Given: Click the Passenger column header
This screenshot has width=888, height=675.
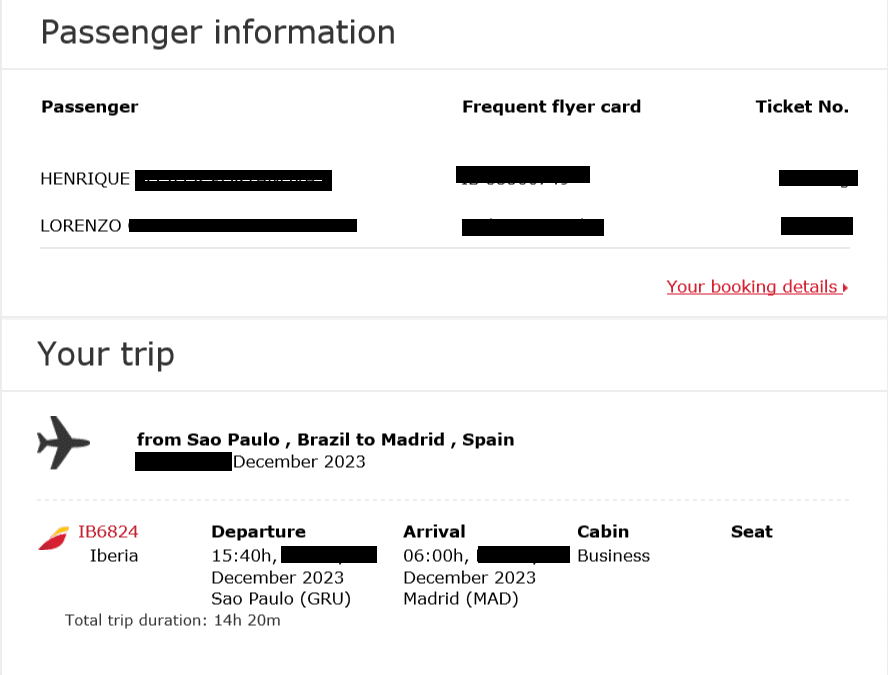Looking at the screenshot, I should click(89, 106).
